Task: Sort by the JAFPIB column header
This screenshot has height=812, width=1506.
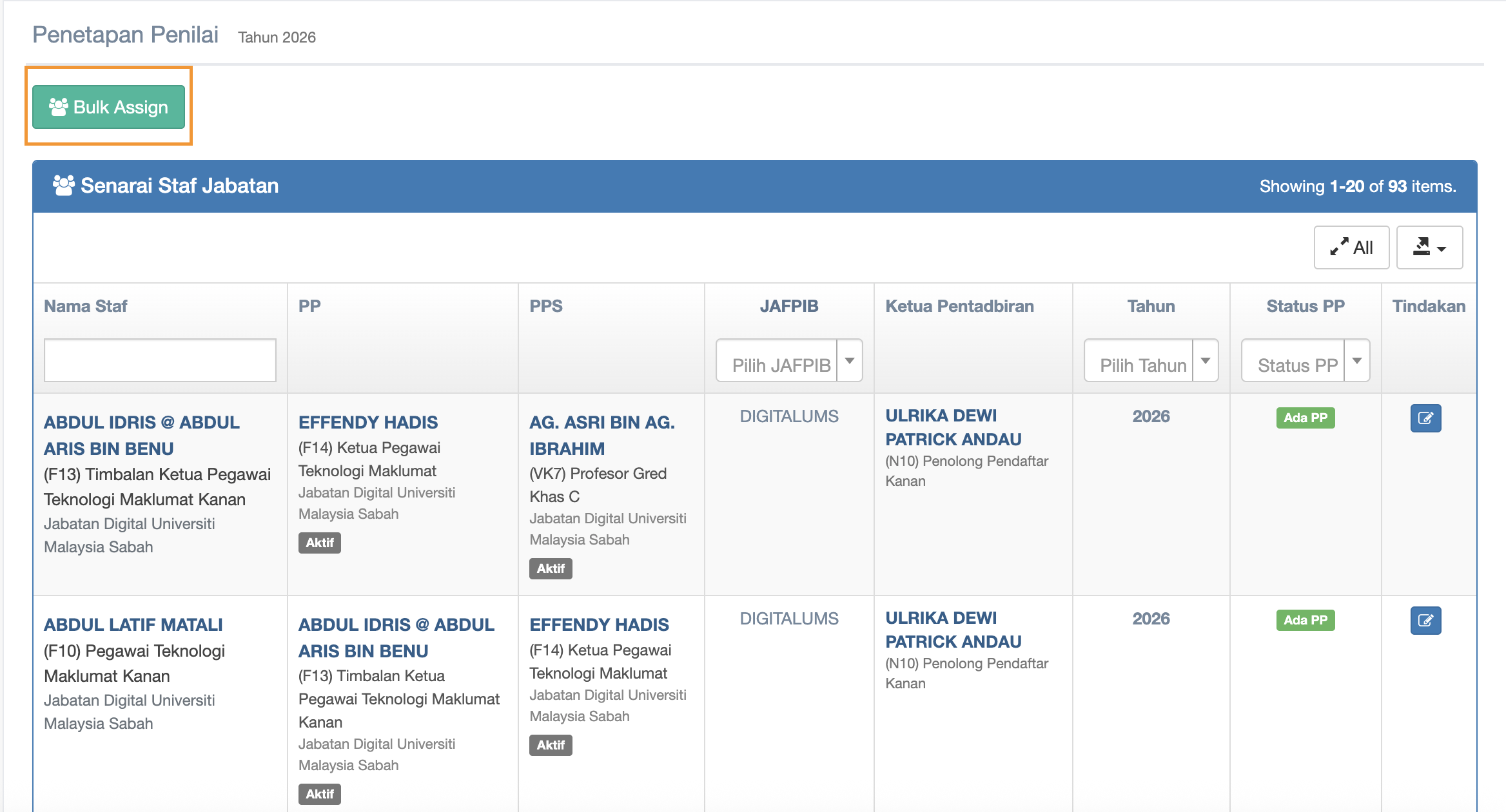Action: [788, 306]
